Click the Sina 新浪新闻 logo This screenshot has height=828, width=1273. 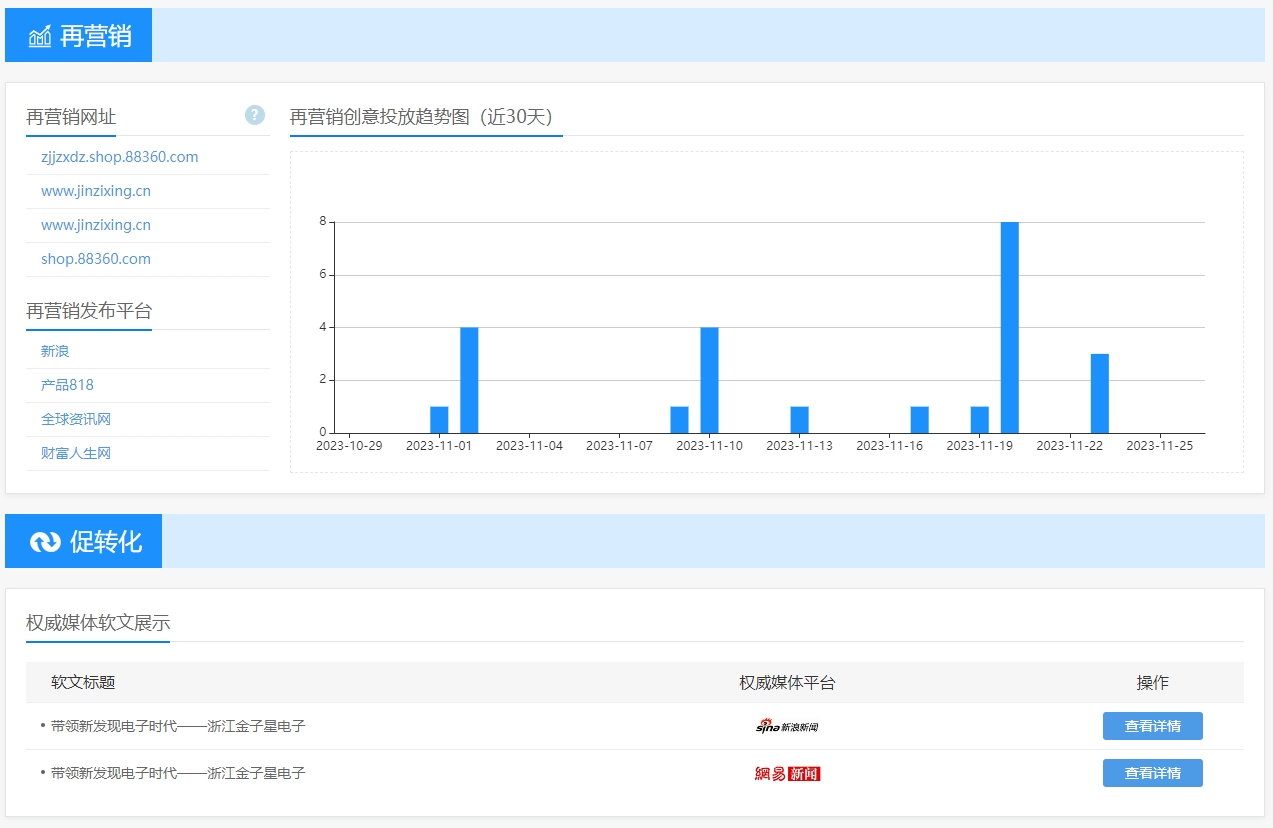point(787,726)
